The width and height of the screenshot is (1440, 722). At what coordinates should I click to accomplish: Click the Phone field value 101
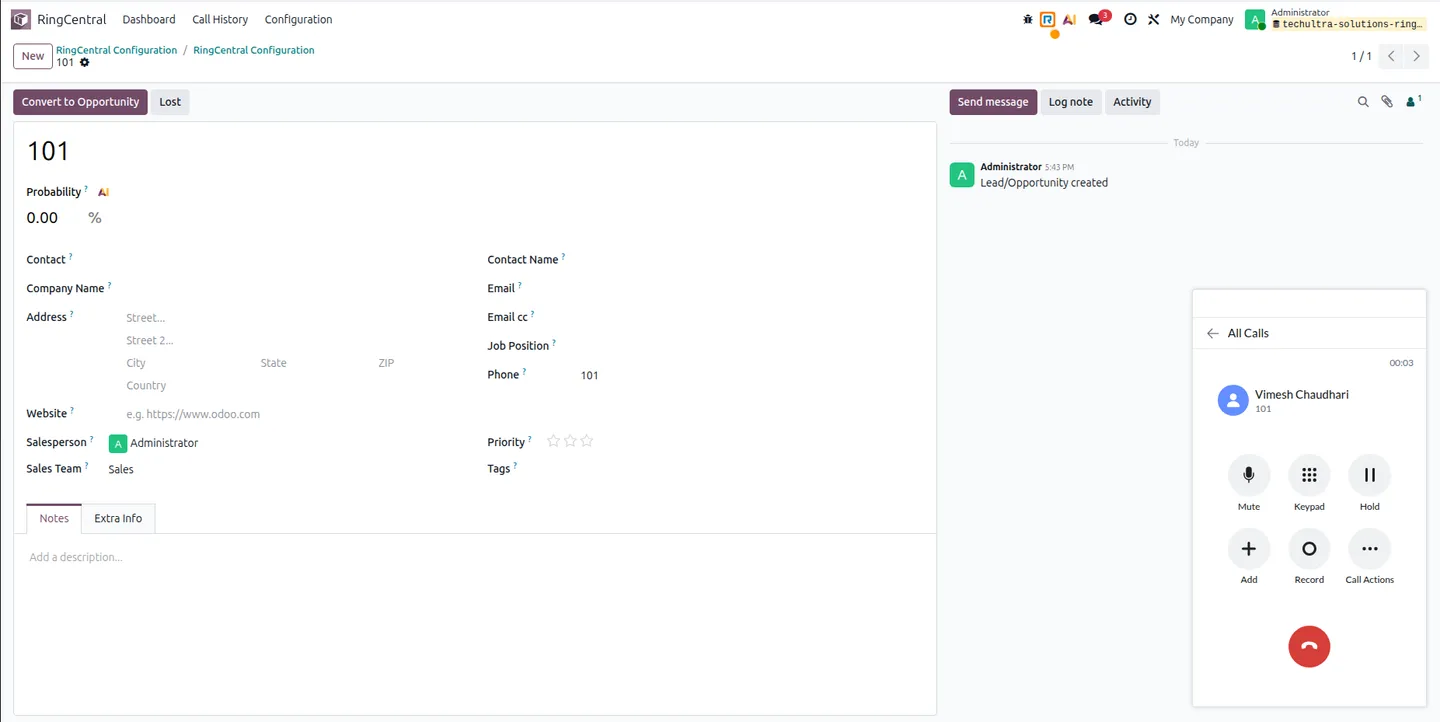click(589, 376)
